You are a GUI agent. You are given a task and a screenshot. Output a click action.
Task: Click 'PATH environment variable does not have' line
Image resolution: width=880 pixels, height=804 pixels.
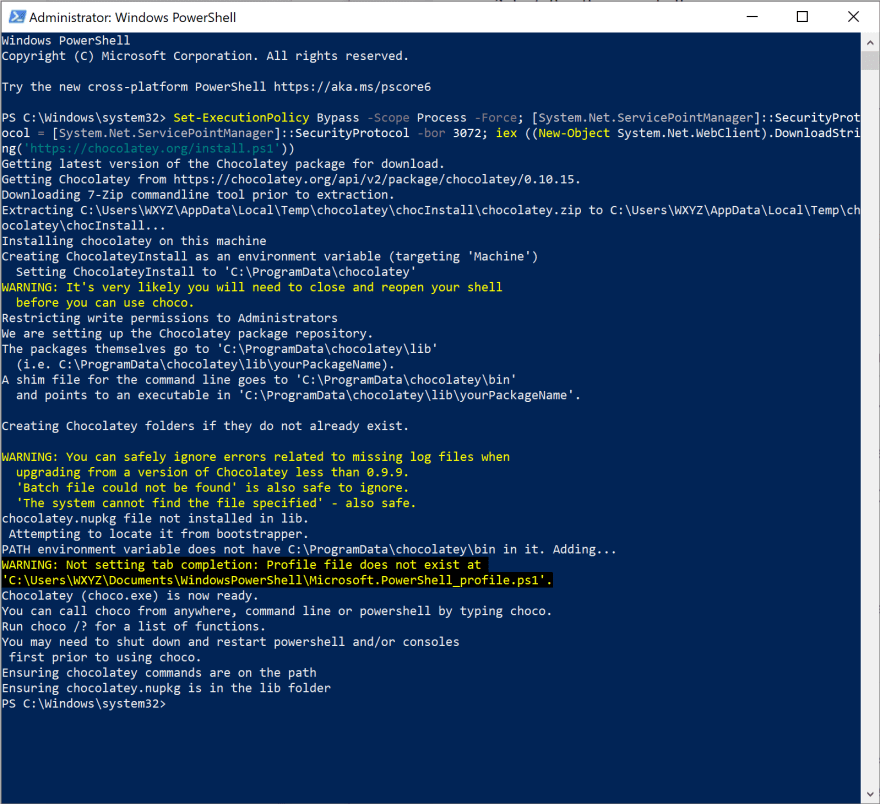[x=309, y=550]
